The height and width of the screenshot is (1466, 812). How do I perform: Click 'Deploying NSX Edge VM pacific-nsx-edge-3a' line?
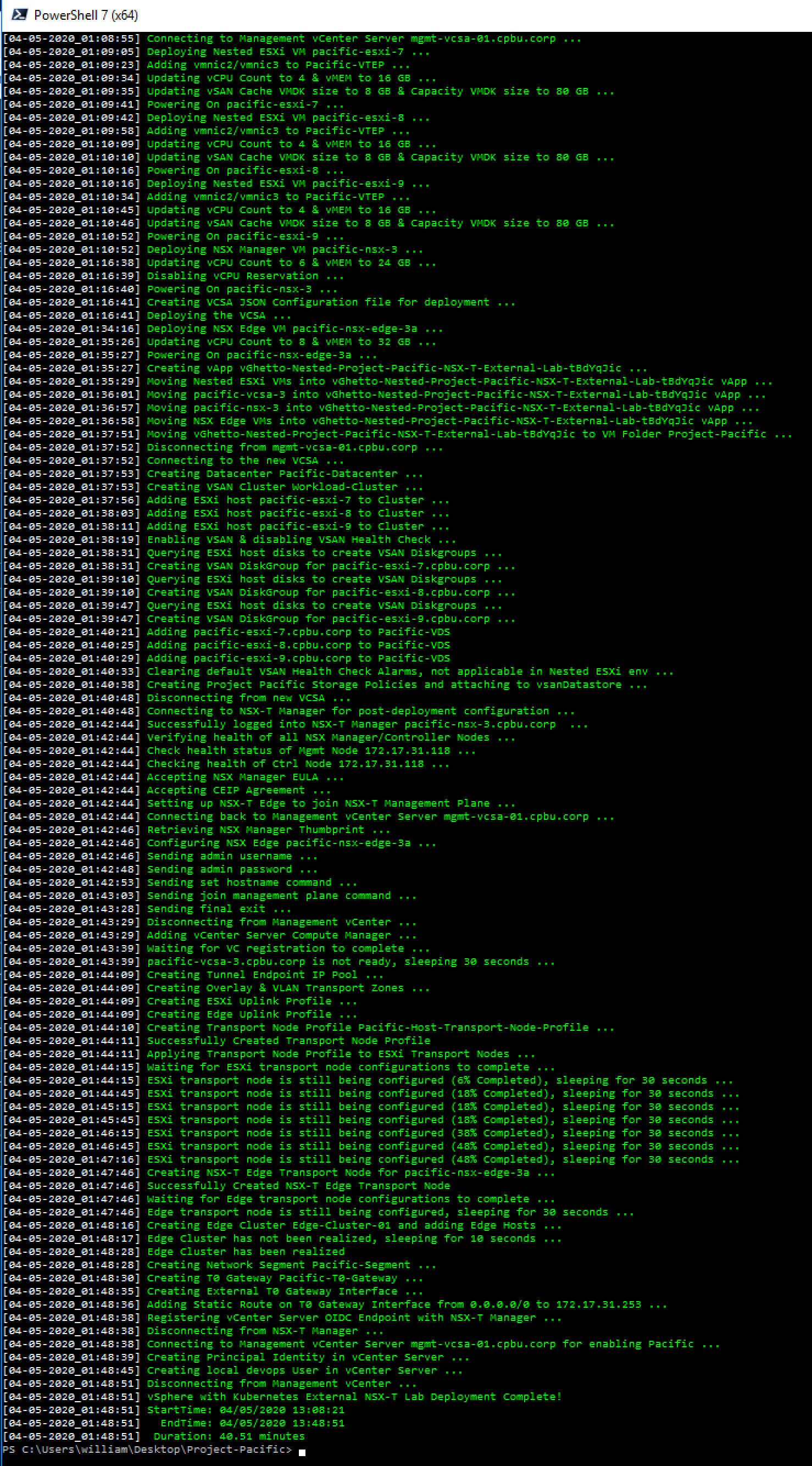223,329
